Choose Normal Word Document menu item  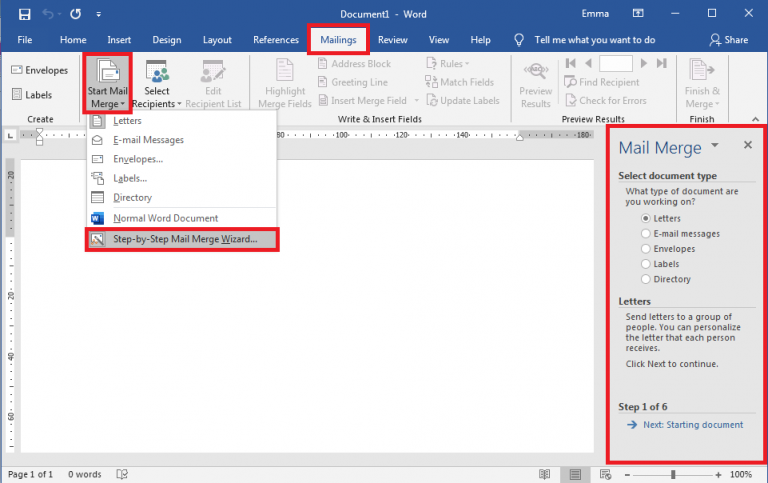pos(182,218)
